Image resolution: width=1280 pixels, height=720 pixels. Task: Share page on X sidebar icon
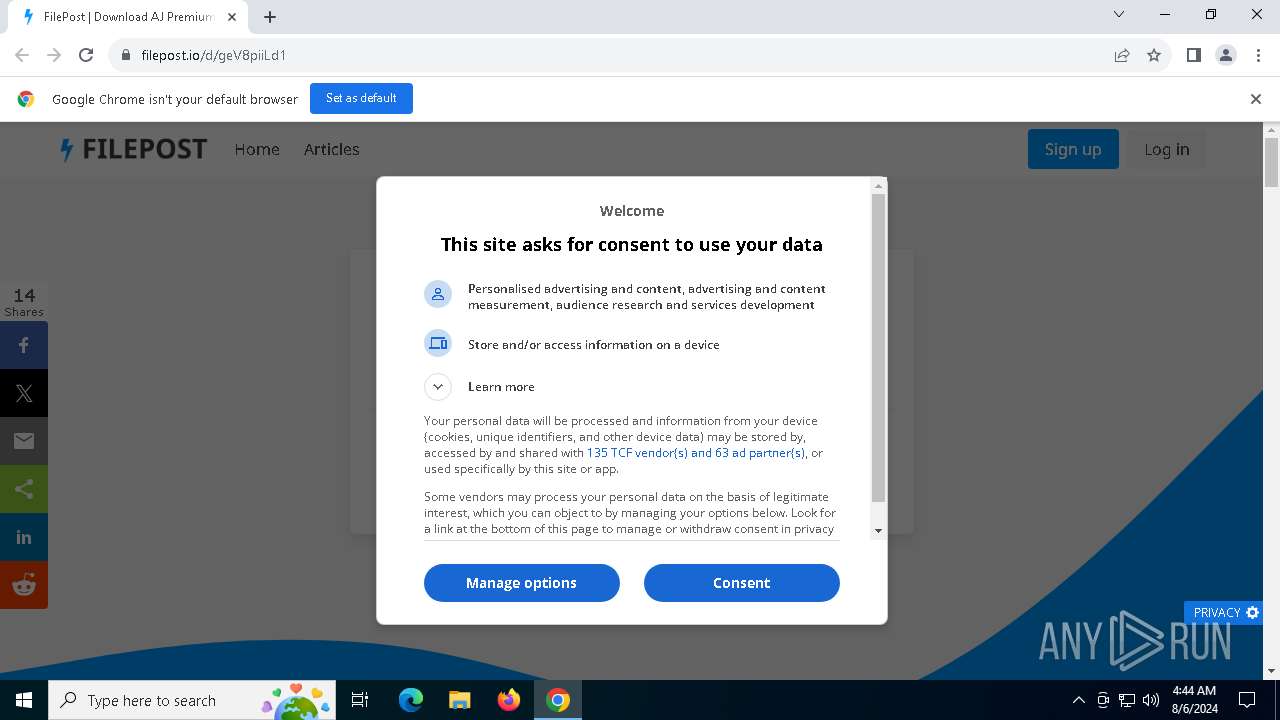[x=24, y=393]
